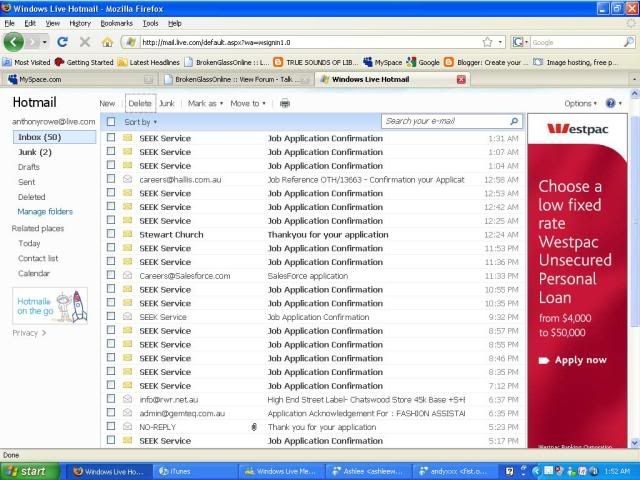This screenshot has height=480, width=640.
Task: Open MySpace bookmark in bookmarks toolbar
Action: tap(382, 62)
